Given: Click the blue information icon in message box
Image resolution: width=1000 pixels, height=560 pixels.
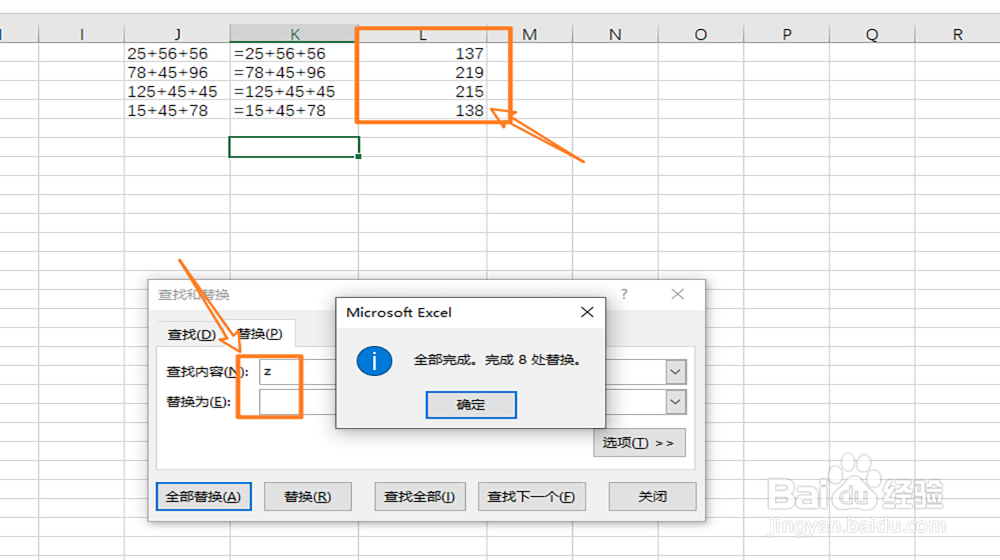Looking at the screenshot, I should pyautogui.click(x=374, y=361).
